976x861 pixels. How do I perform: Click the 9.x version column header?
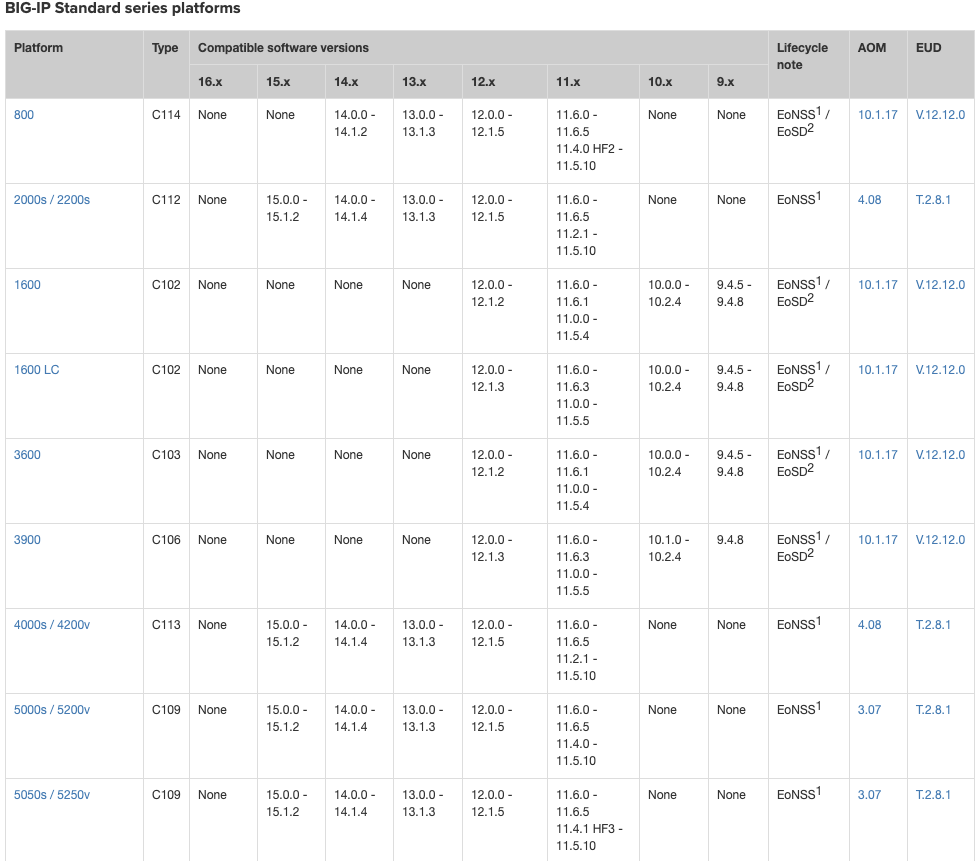coord(738,82)
